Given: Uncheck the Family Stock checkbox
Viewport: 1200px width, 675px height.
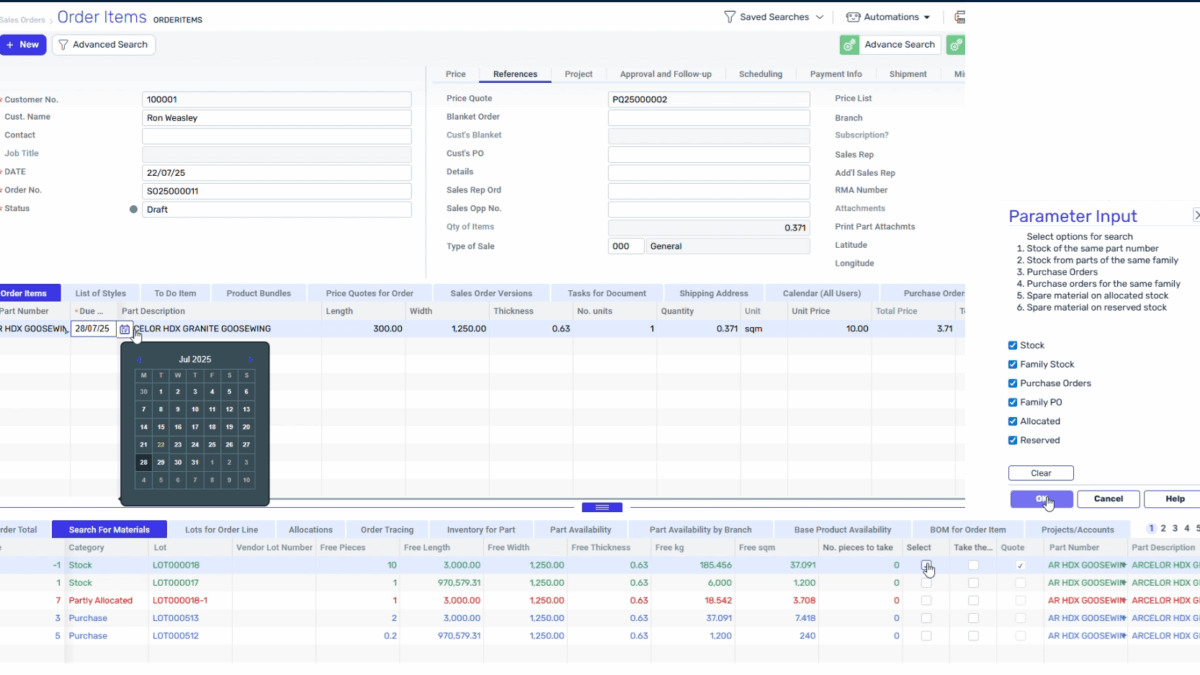Looking at the screenshot, I should point(1013,365).
